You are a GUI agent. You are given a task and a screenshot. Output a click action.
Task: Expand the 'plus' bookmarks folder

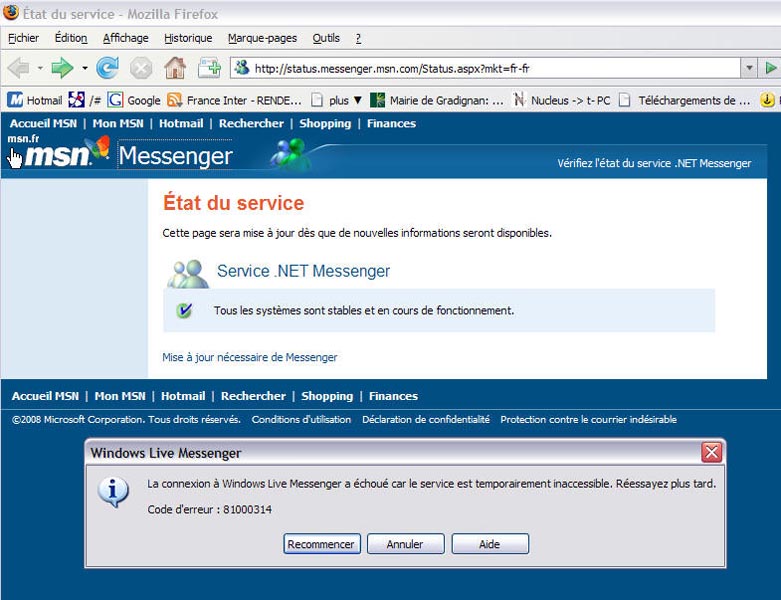click(337, 100)
